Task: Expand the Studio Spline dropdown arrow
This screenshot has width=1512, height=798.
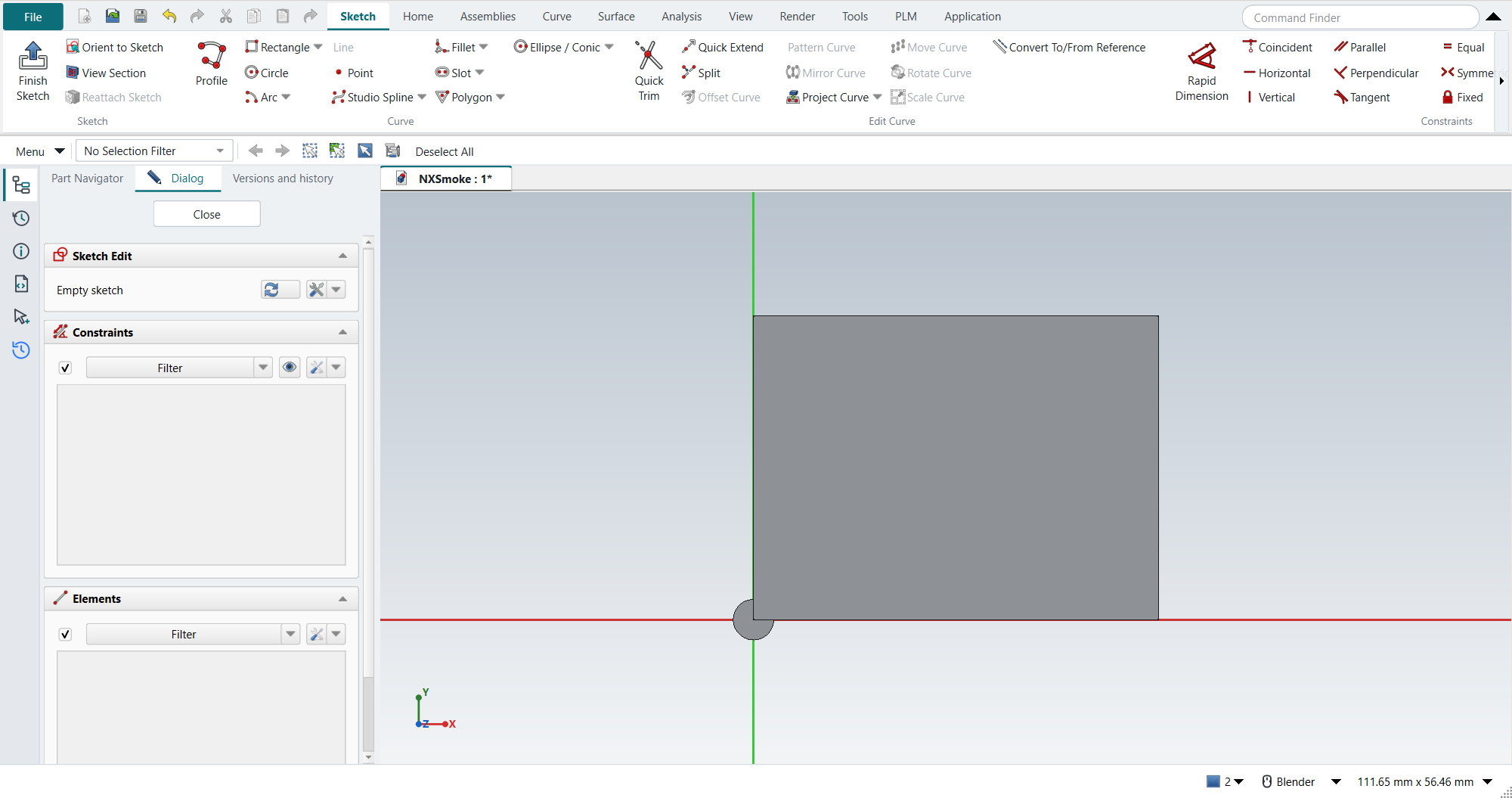Action: click(x=422, y=97)
